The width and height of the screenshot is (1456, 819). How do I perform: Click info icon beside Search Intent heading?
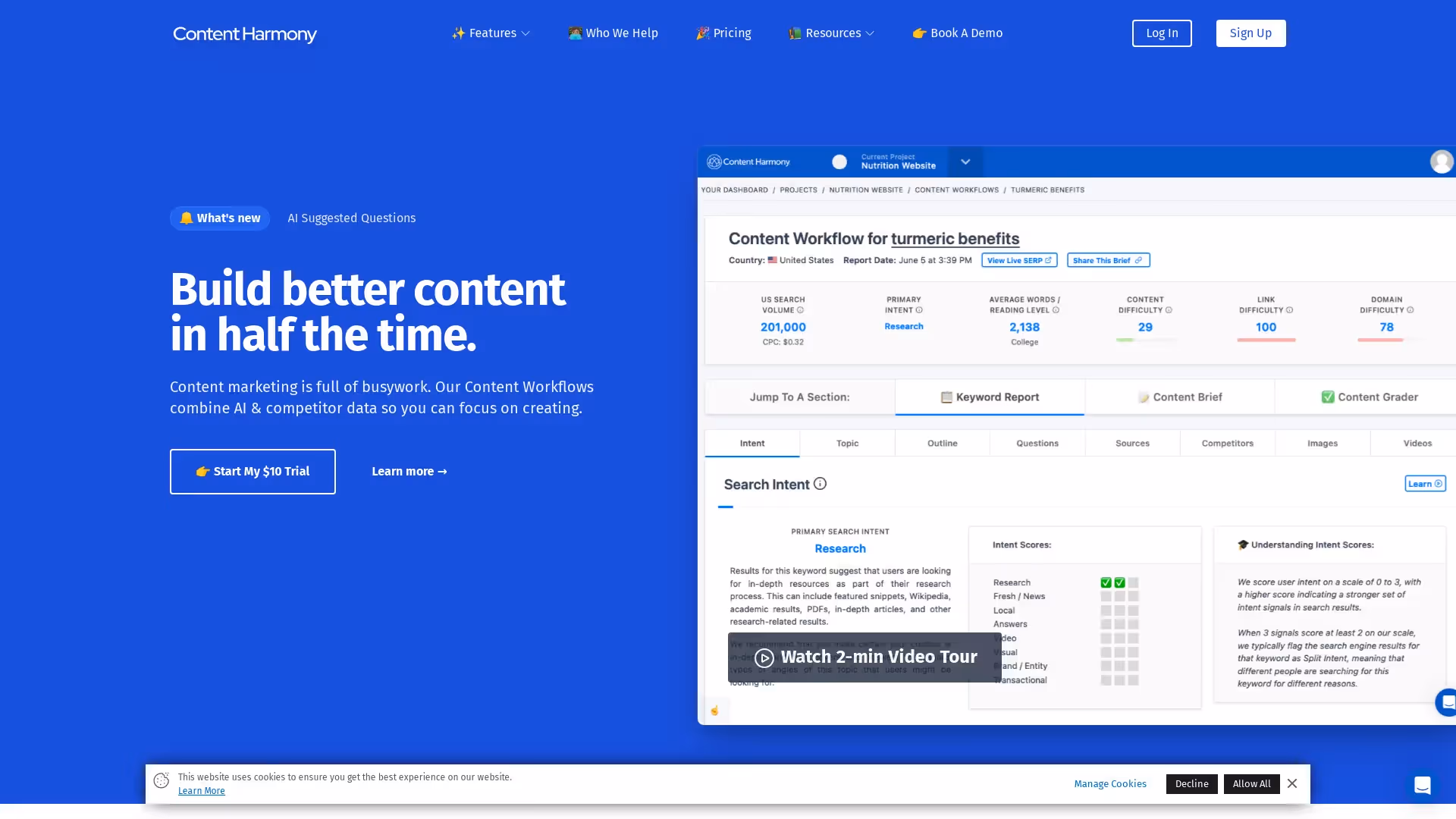820,484
